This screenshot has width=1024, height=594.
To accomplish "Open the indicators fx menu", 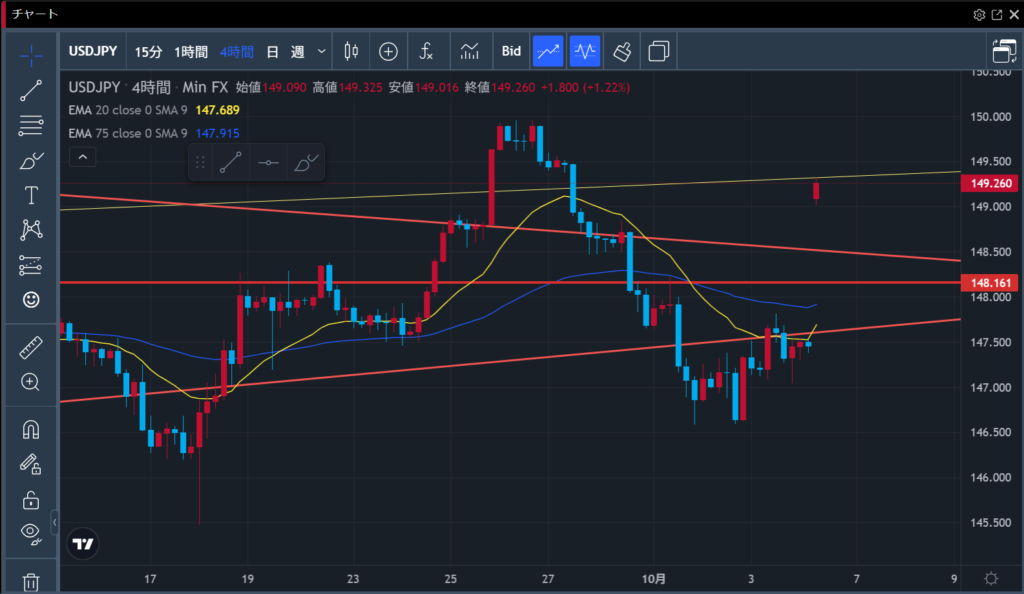I will [x=427, y=51].
